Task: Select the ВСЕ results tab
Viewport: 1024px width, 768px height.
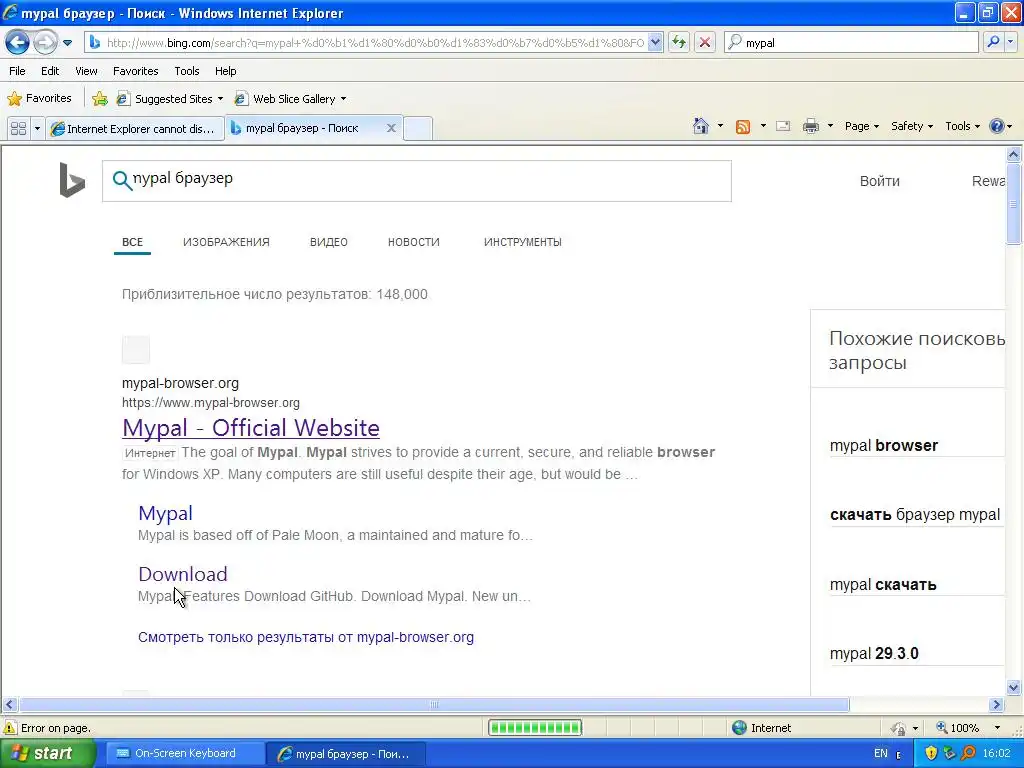Action: (132, 242)
